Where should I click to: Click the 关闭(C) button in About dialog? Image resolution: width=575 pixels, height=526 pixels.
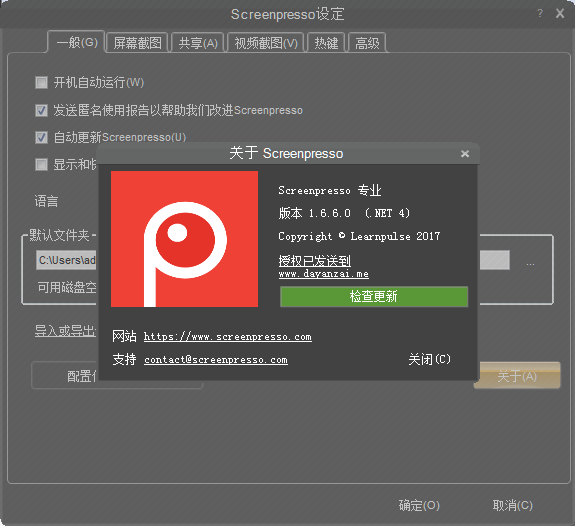coord(429,359)
